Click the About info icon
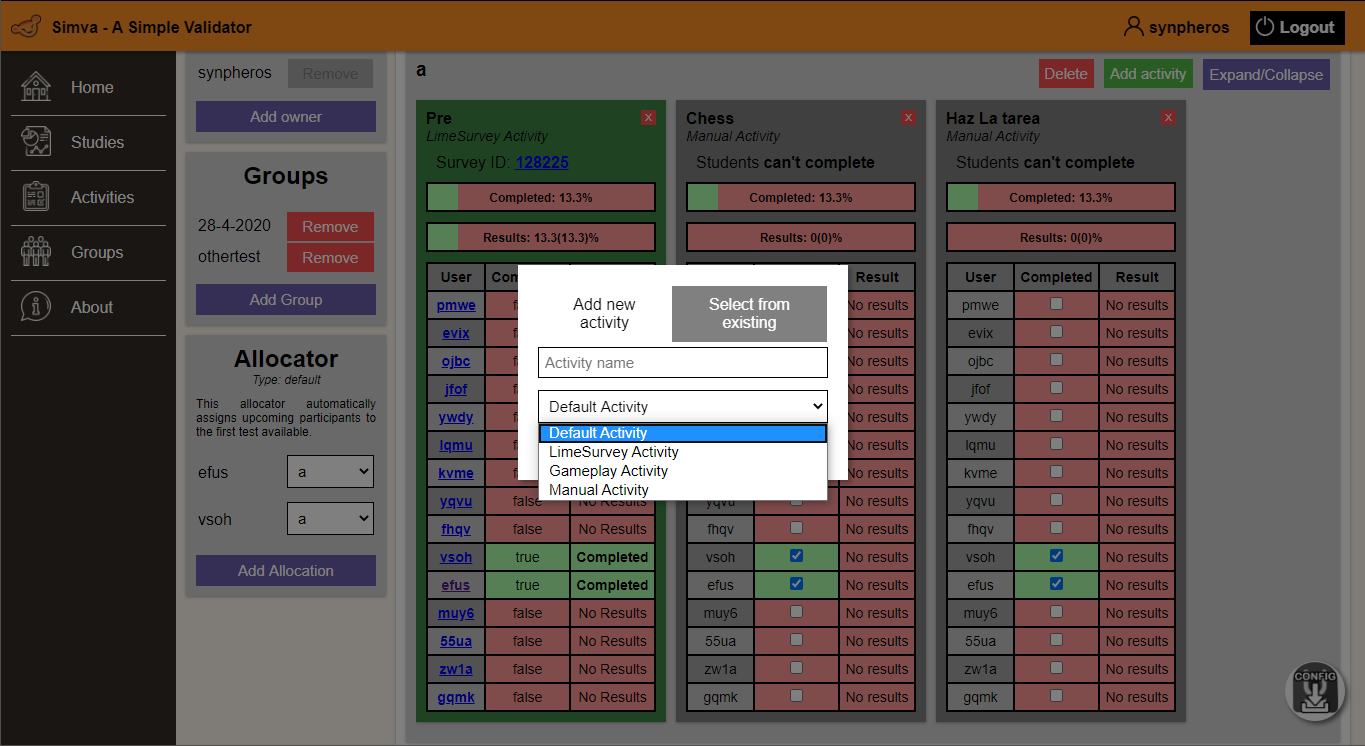 [36, 307]
